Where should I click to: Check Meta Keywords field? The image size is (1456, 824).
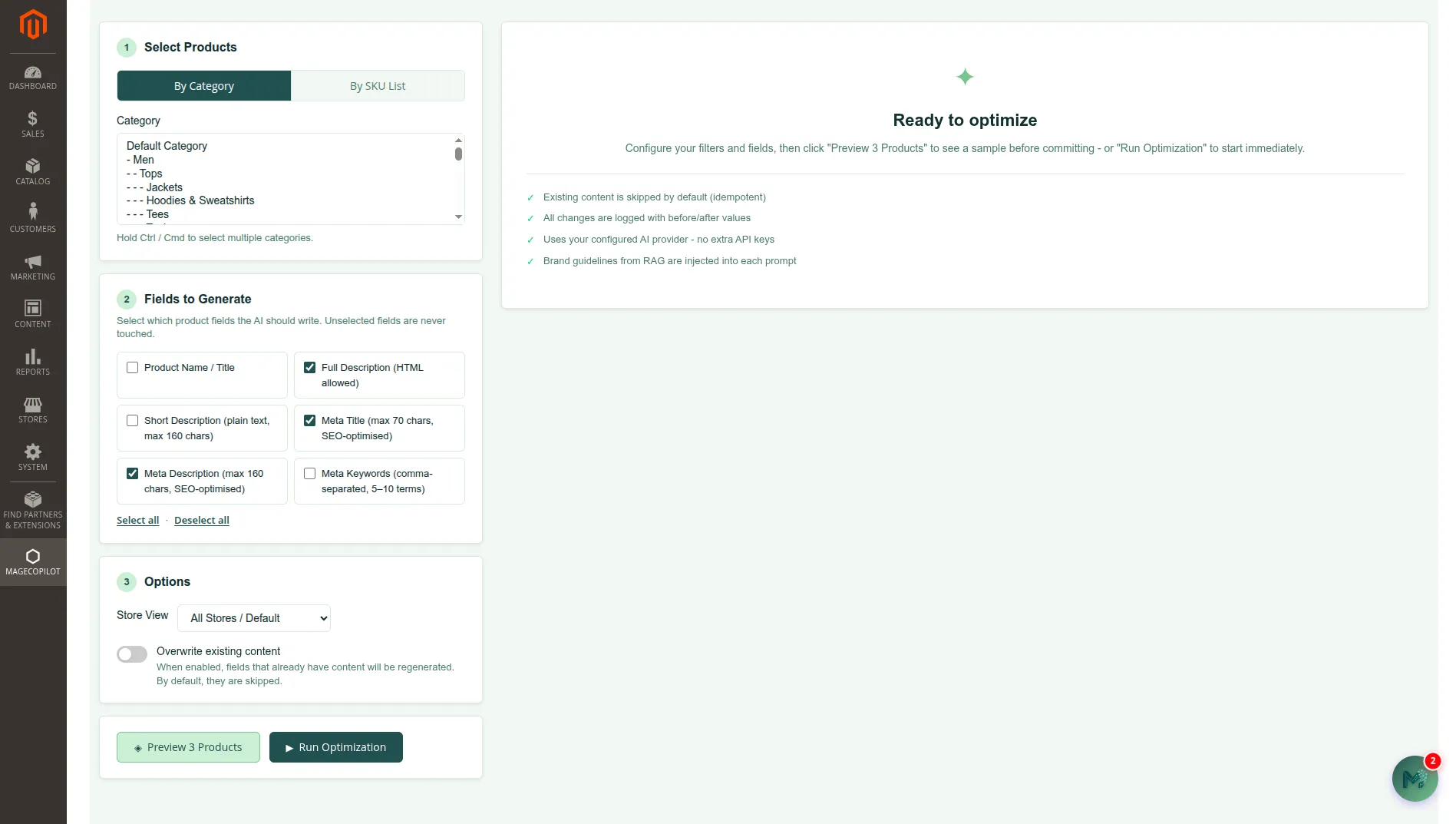309,474
